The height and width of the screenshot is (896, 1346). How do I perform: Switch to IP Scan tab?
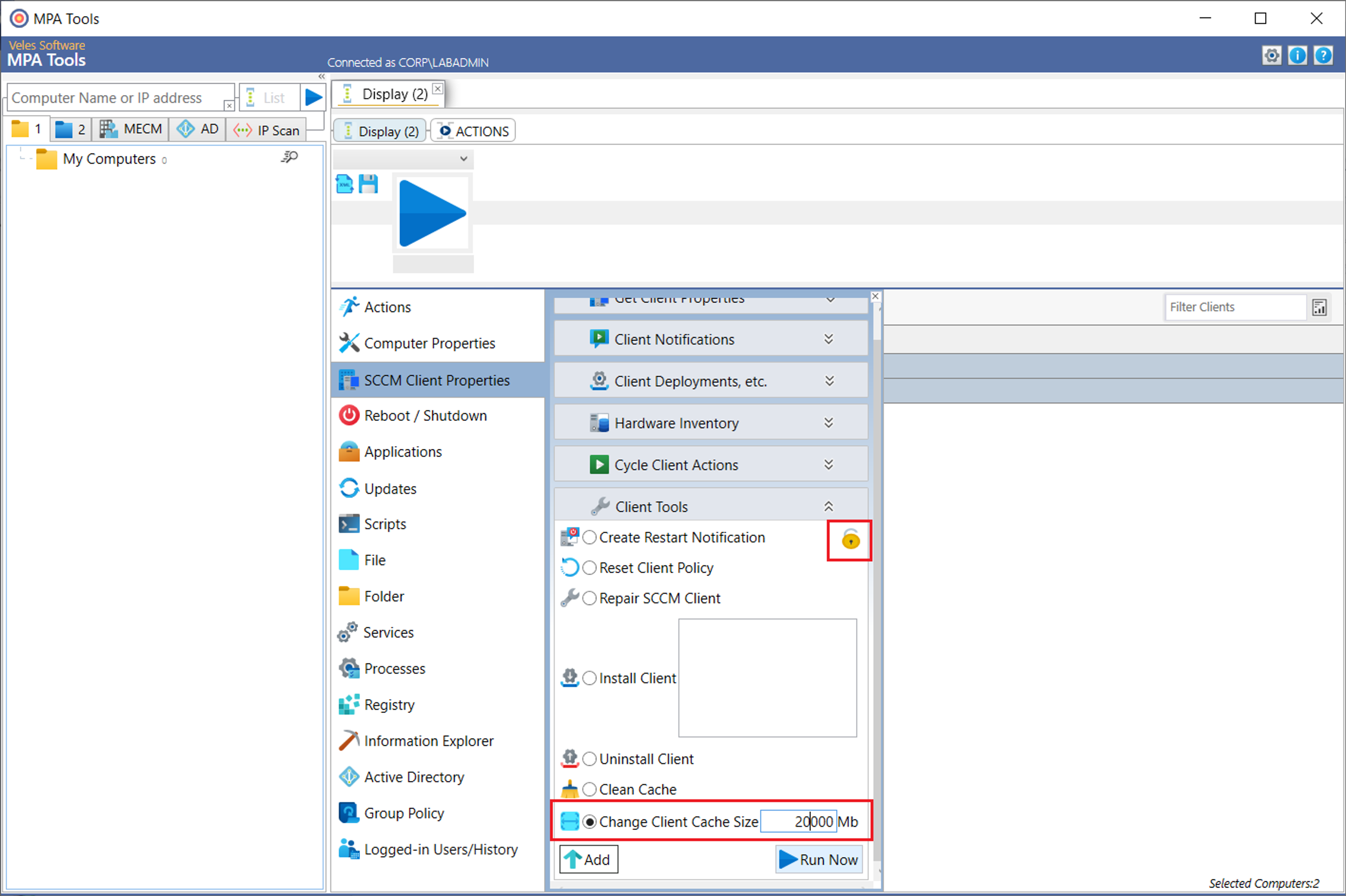pos(267,130)
